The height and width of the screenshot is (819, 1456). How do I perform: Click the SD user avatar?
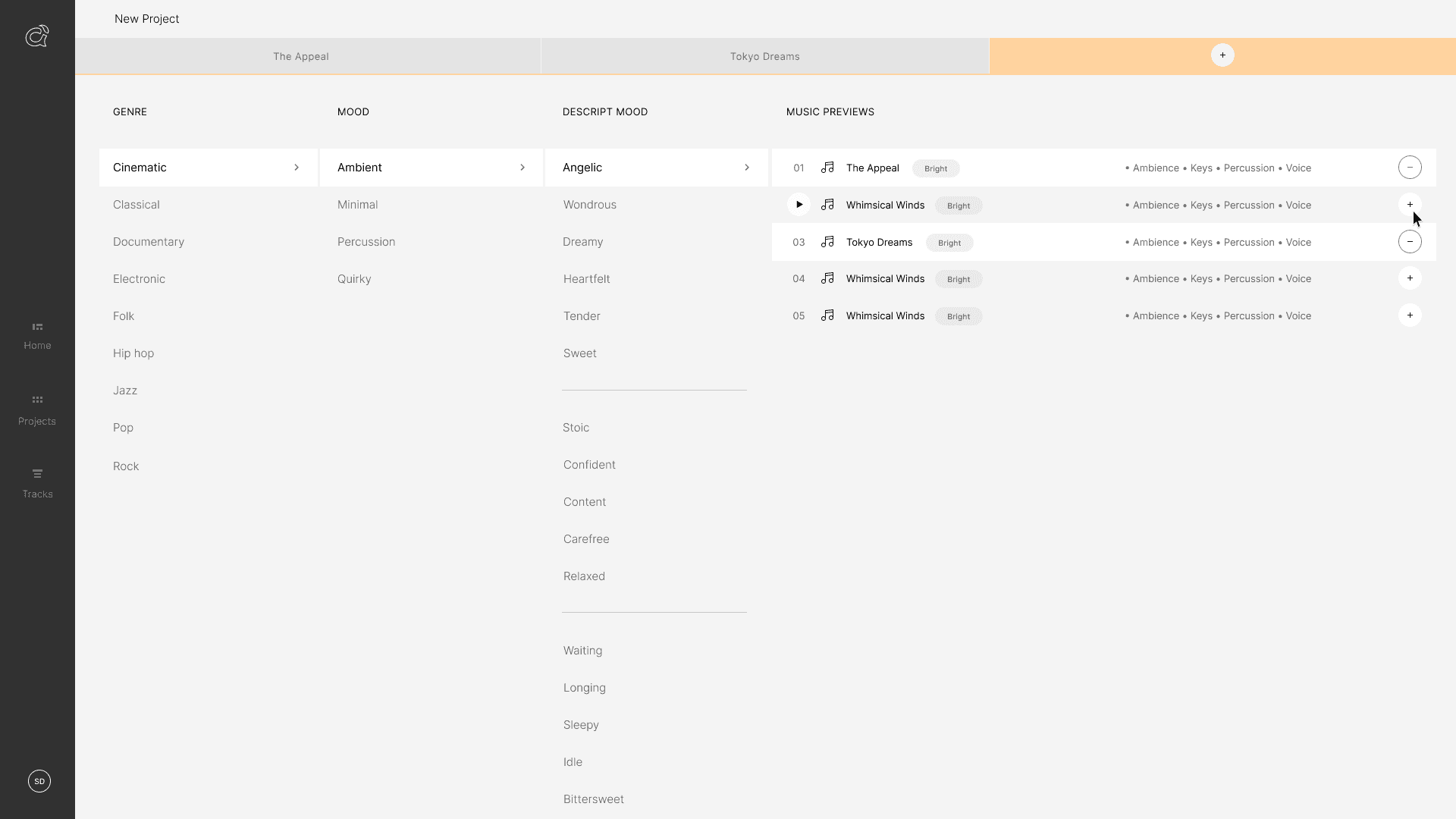pos(39,781)
